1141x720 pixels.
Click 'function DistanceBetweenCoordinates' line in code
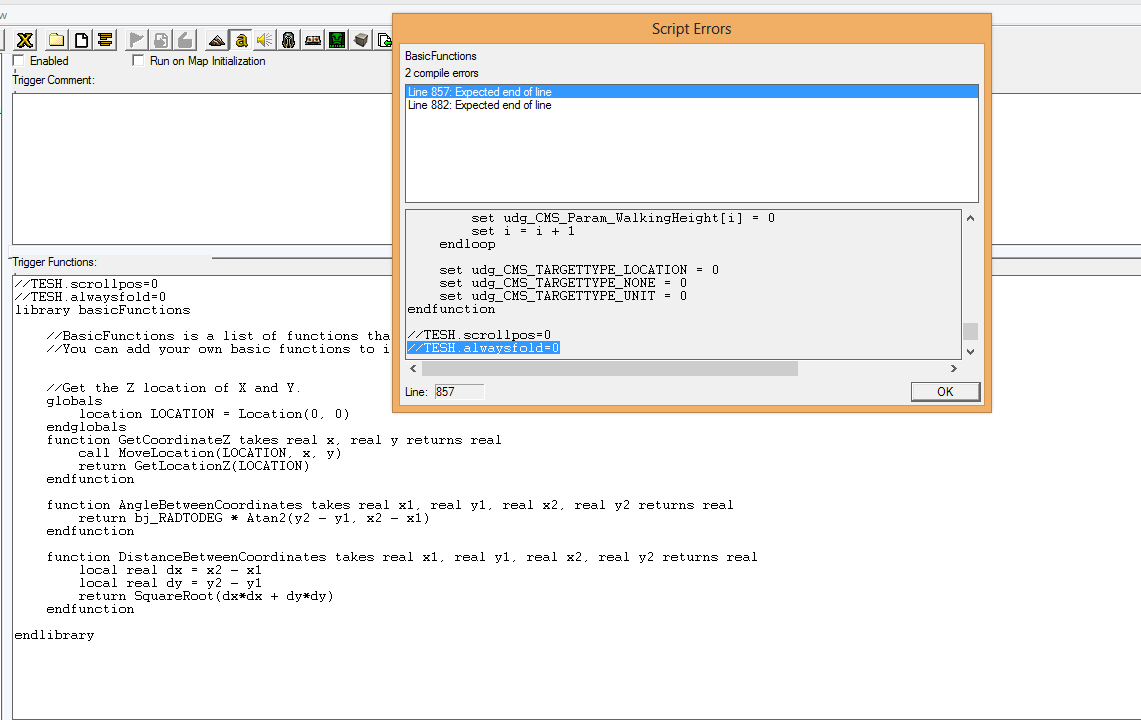tap(402, 557)
